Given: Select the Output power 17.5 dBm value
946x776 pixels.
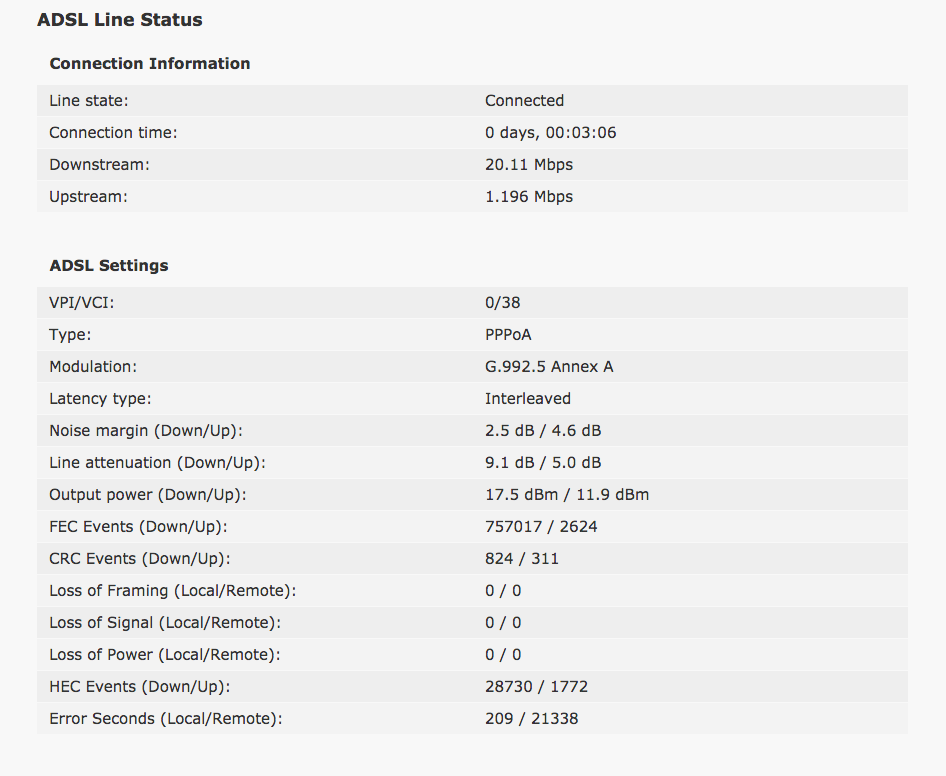Looking at the screenshot, I should point(521,494).
